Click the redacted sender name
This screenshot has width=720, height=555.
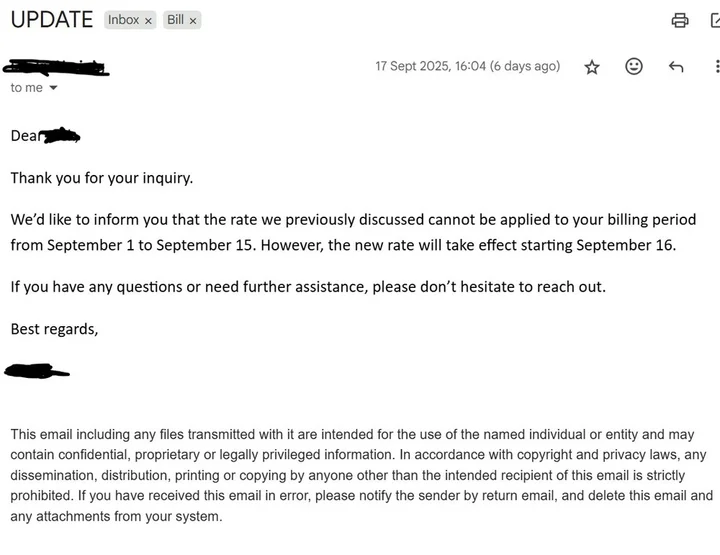coord(57,68)
